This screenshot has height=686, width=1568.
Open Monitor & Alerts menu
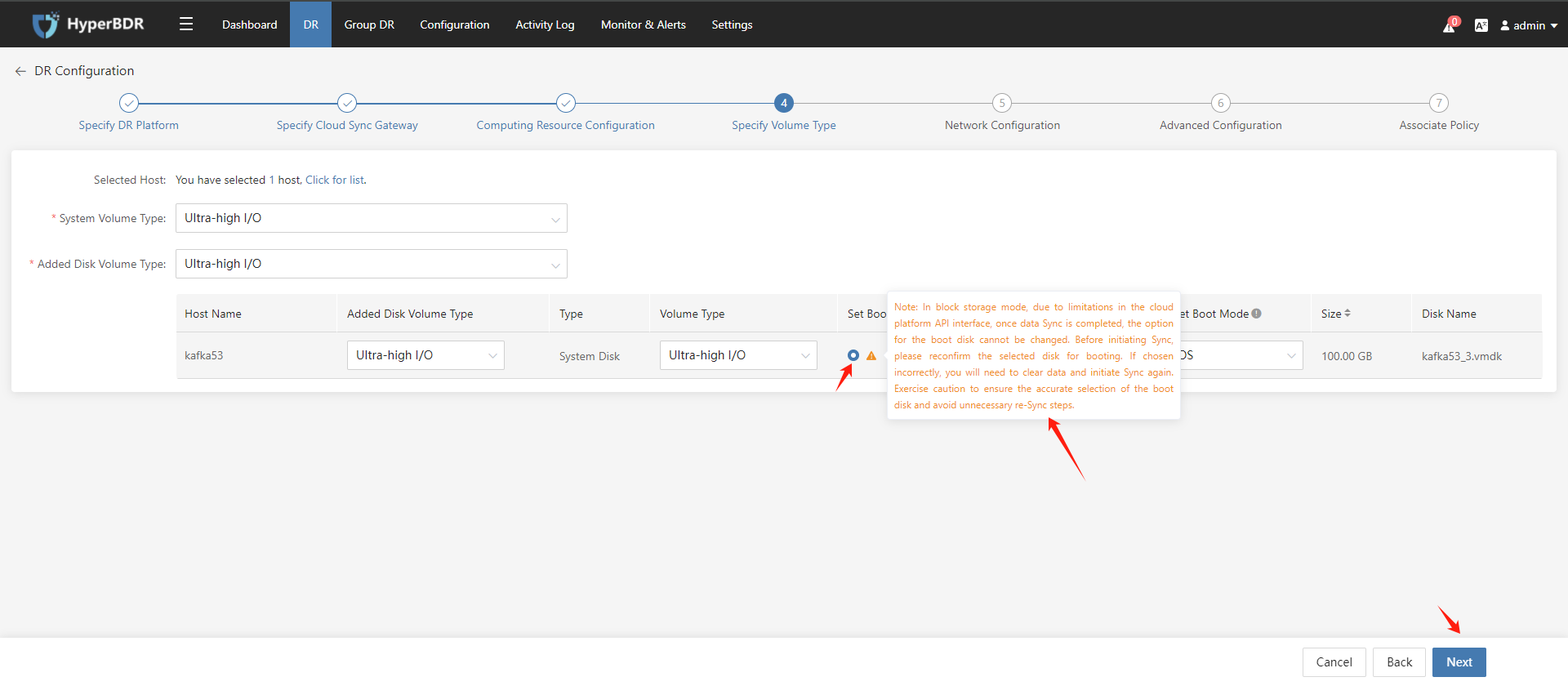pyautogui.click(x=644, y=24)
